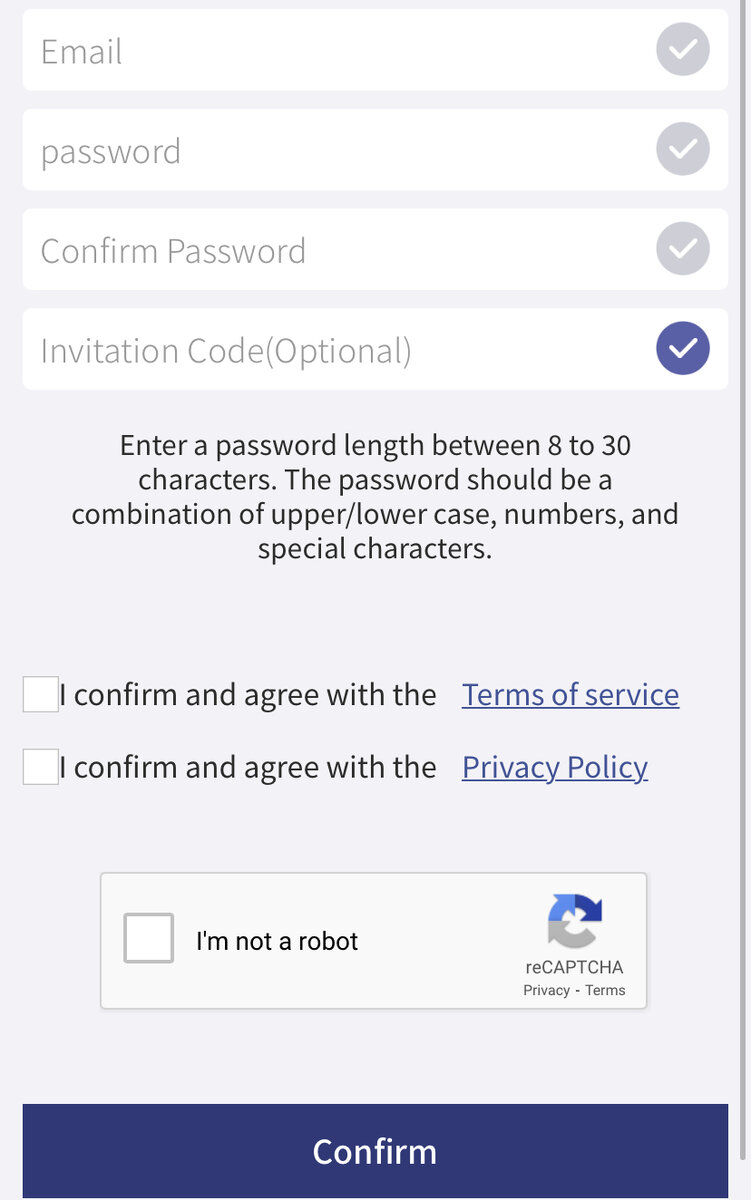Screen dimensions: 751x1200
Task: Open the Terms of service link
Action: pos(570,694)
